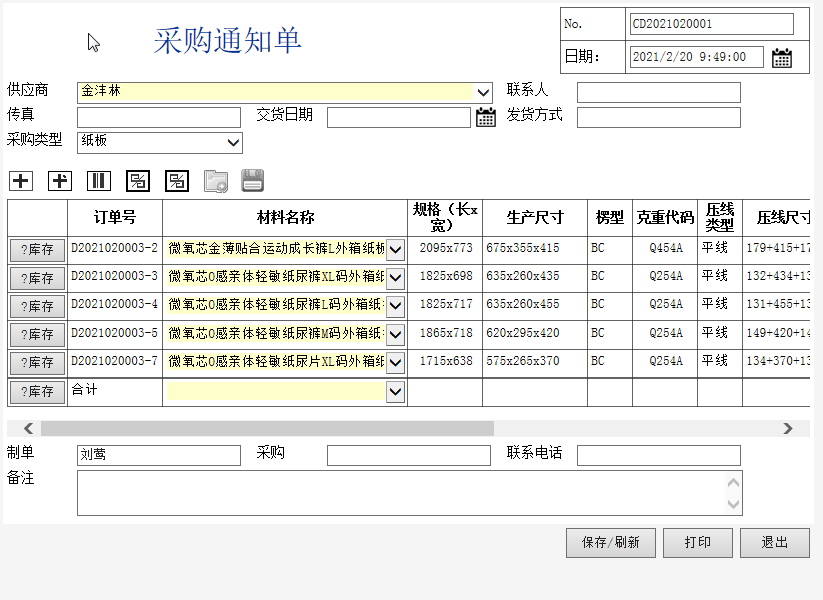Click the 订单号 column header
The height and width of the screenshot is (600, 823).
click(x=115, y=217)
